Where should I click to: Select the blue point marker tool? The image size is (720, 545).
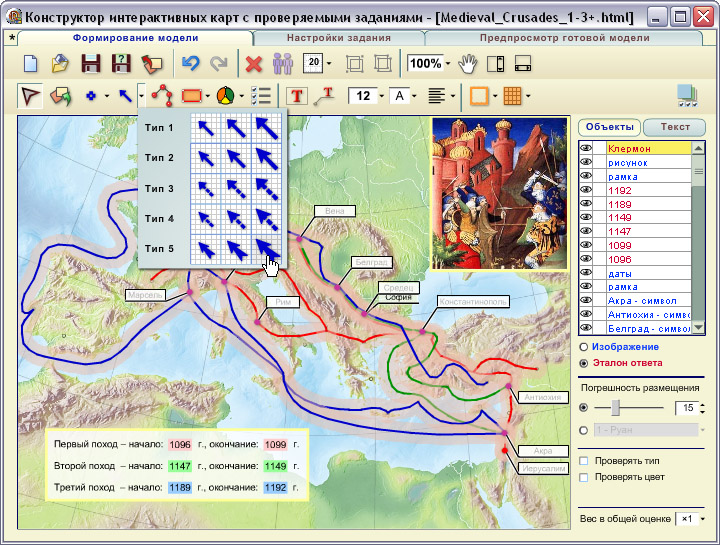[91, 96]
